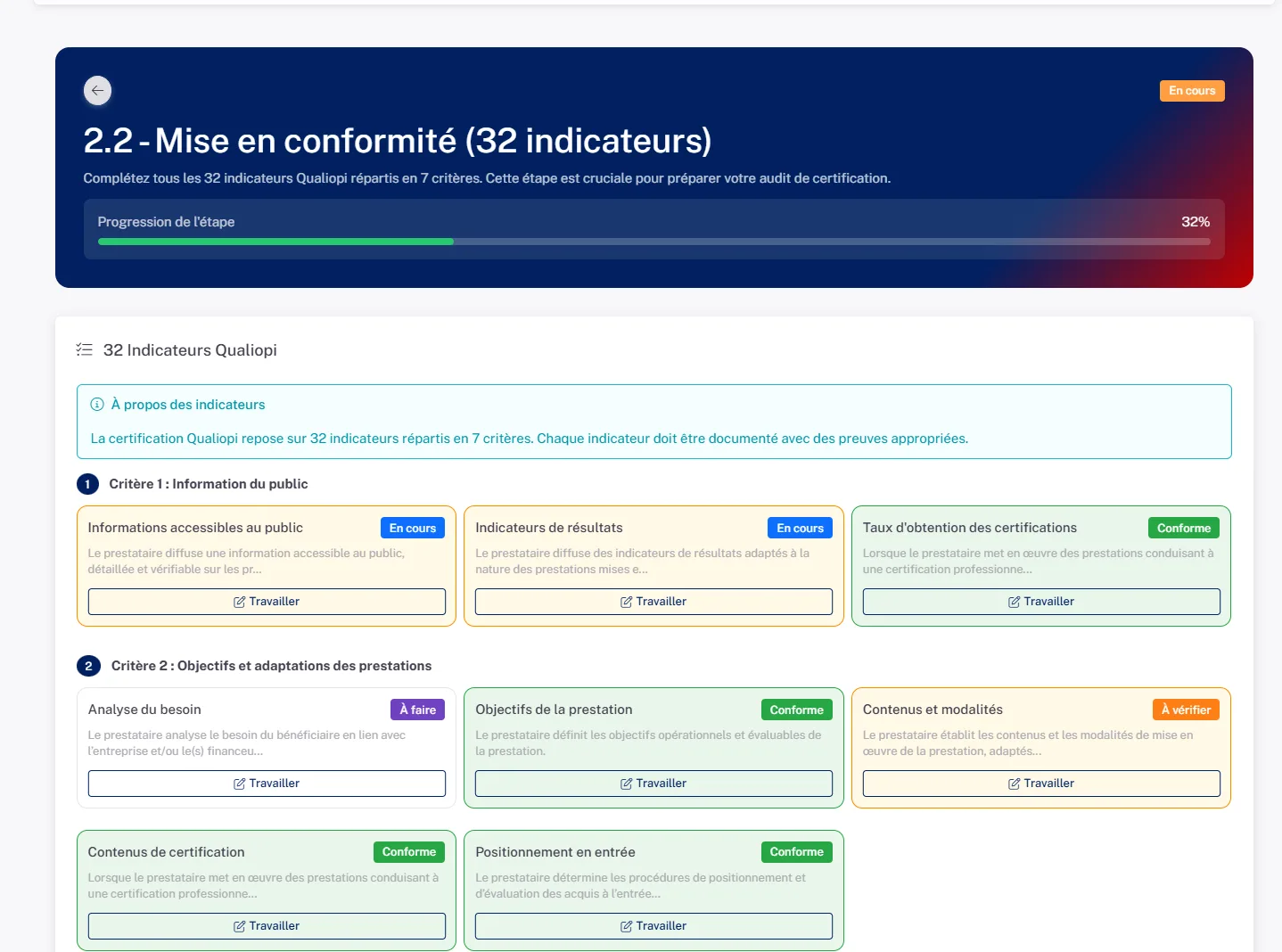Image resolution: width=1282 pixels, height=952 pixels.
Task: Click À vérifier badge on Contenus et modalités
Action: (1186, 710)
